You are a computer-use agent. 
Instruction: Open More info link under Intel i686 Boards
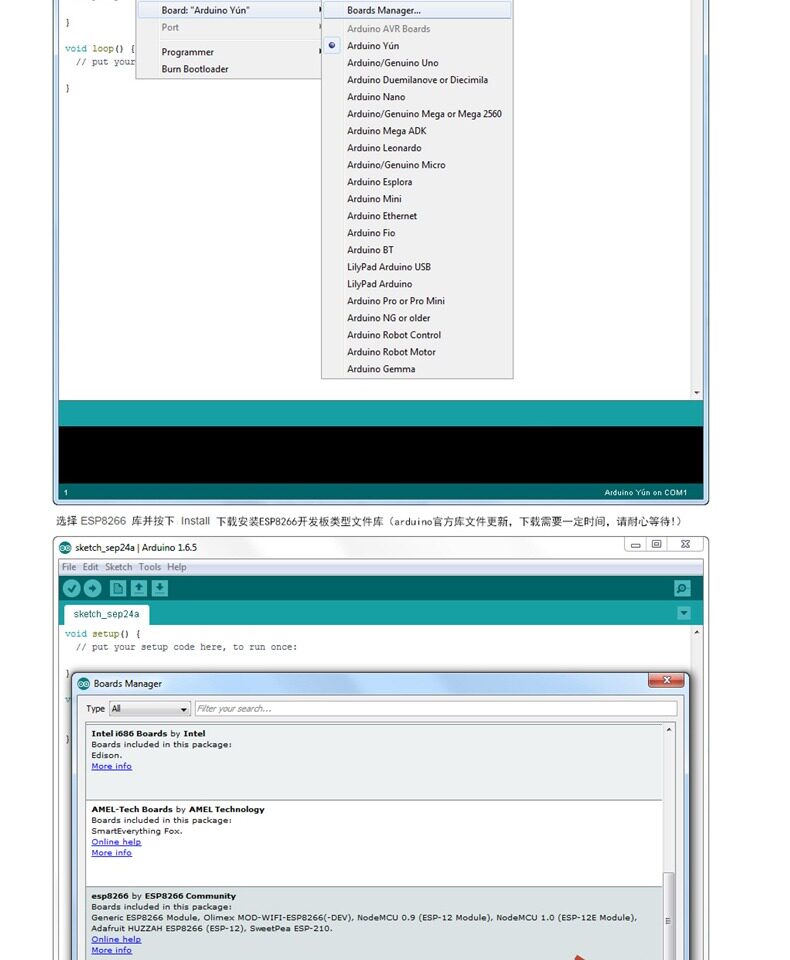[111, 767]
